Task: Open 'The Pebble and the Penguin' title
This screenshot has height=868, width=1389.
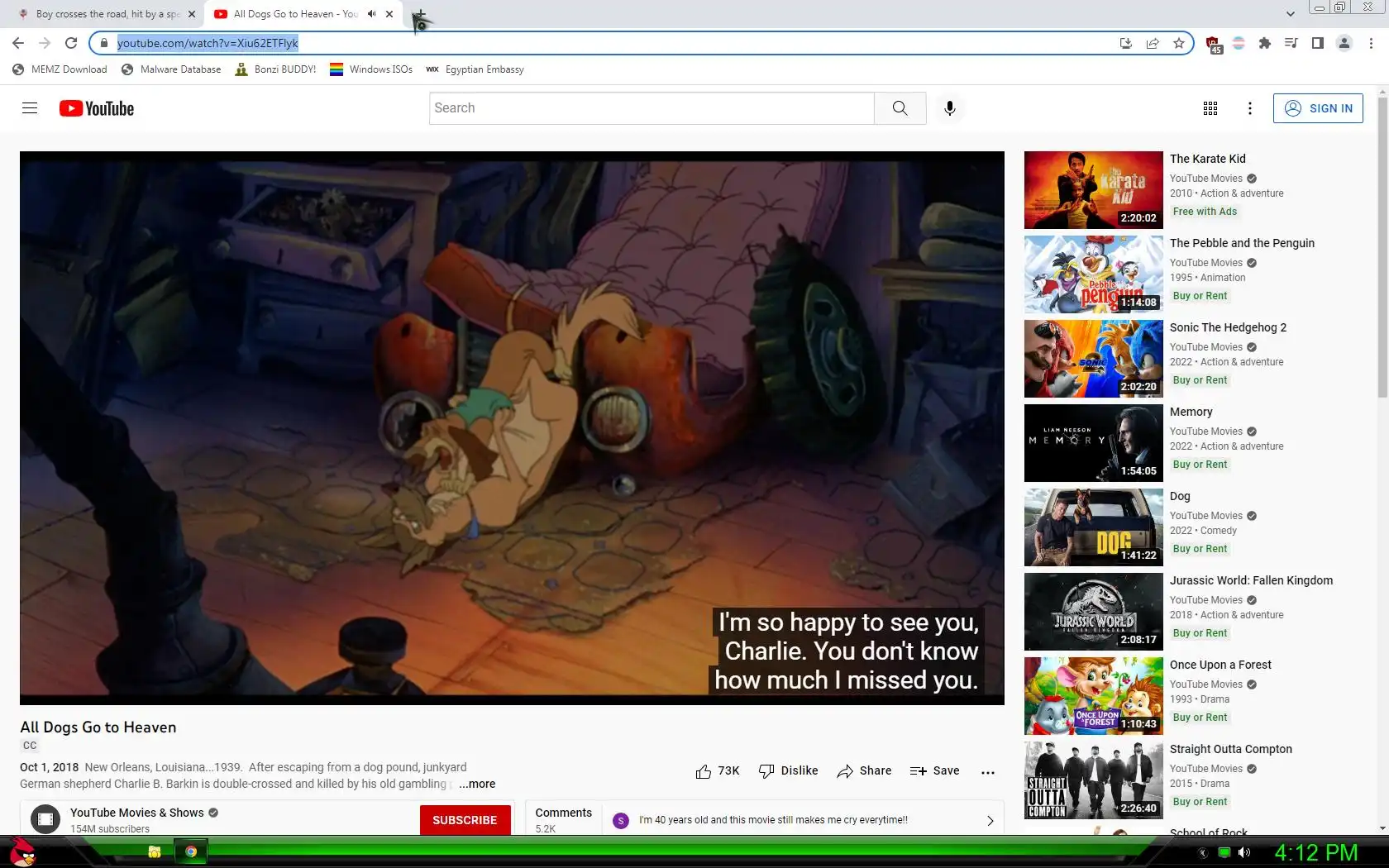Action: [x=1242, y=243]
